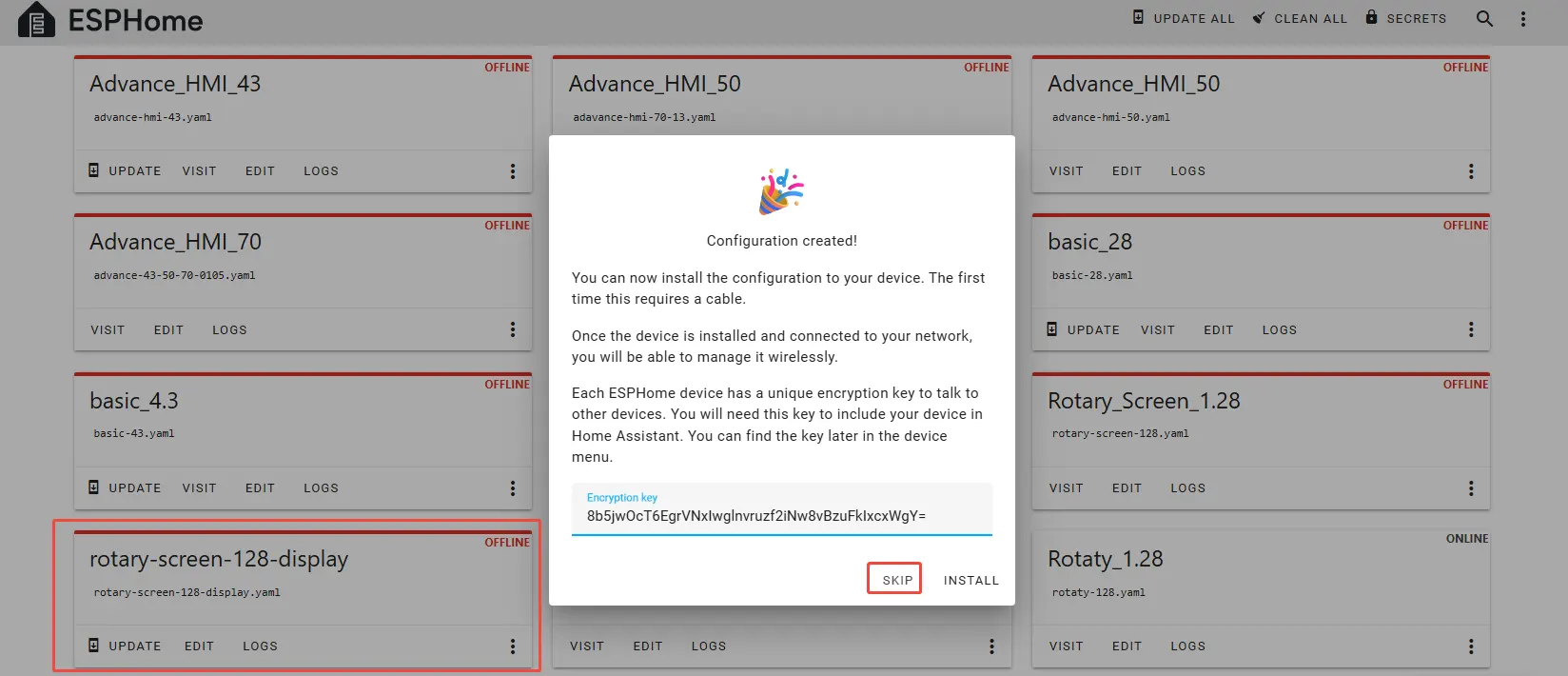Click Install in the configuration dialog

pyautogui.click(x=970, y=580)
